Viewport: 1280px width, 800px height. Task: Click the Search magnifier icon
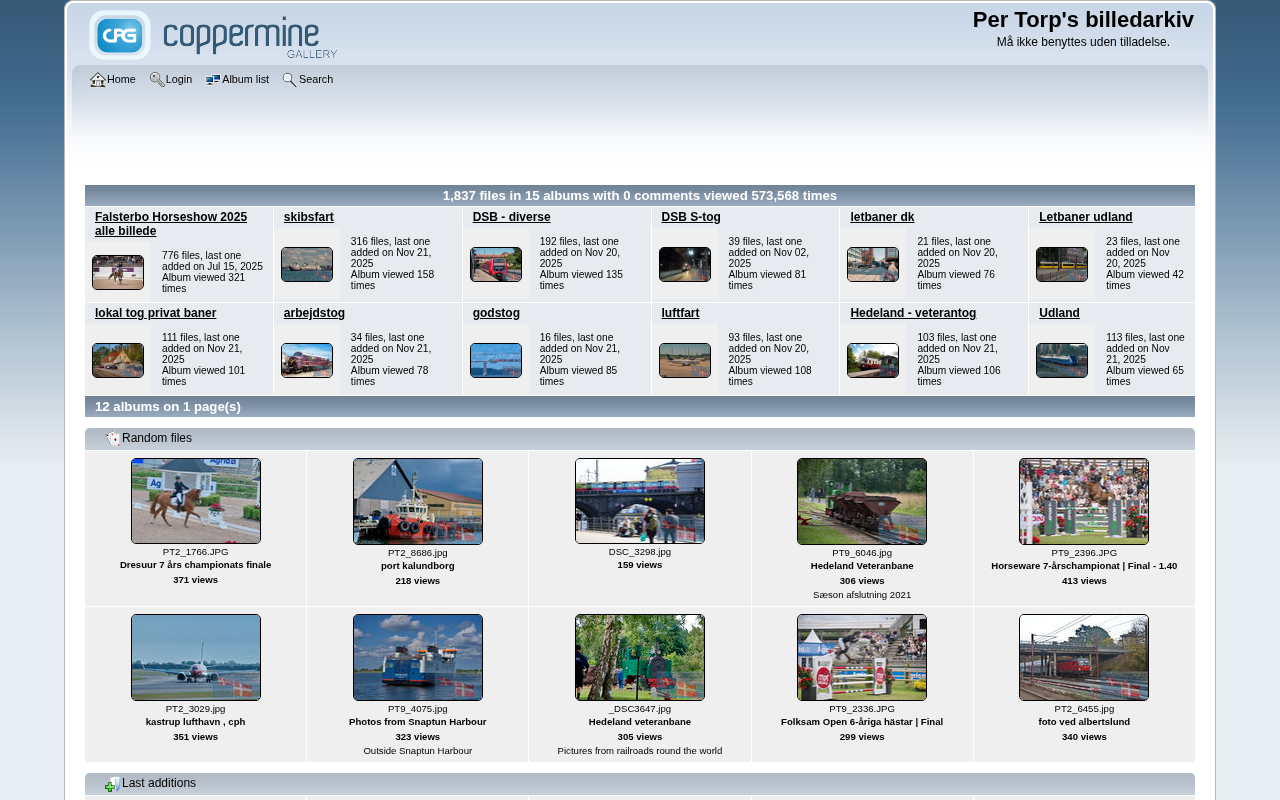289,80
